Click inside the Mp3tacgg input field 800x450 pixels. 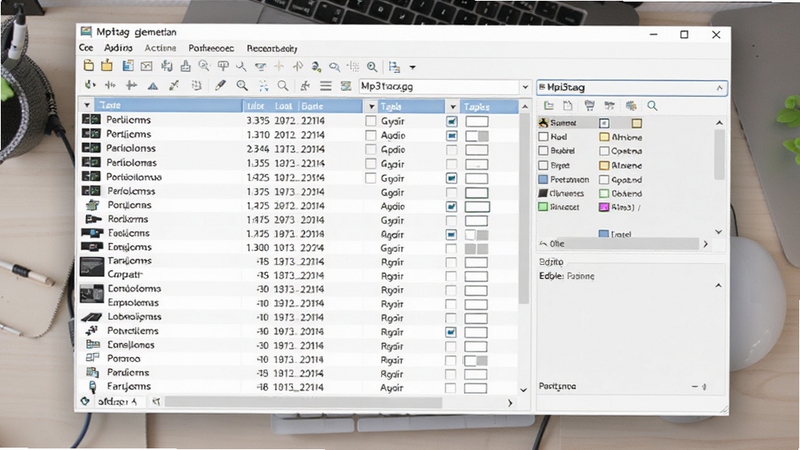pos(439,86)
